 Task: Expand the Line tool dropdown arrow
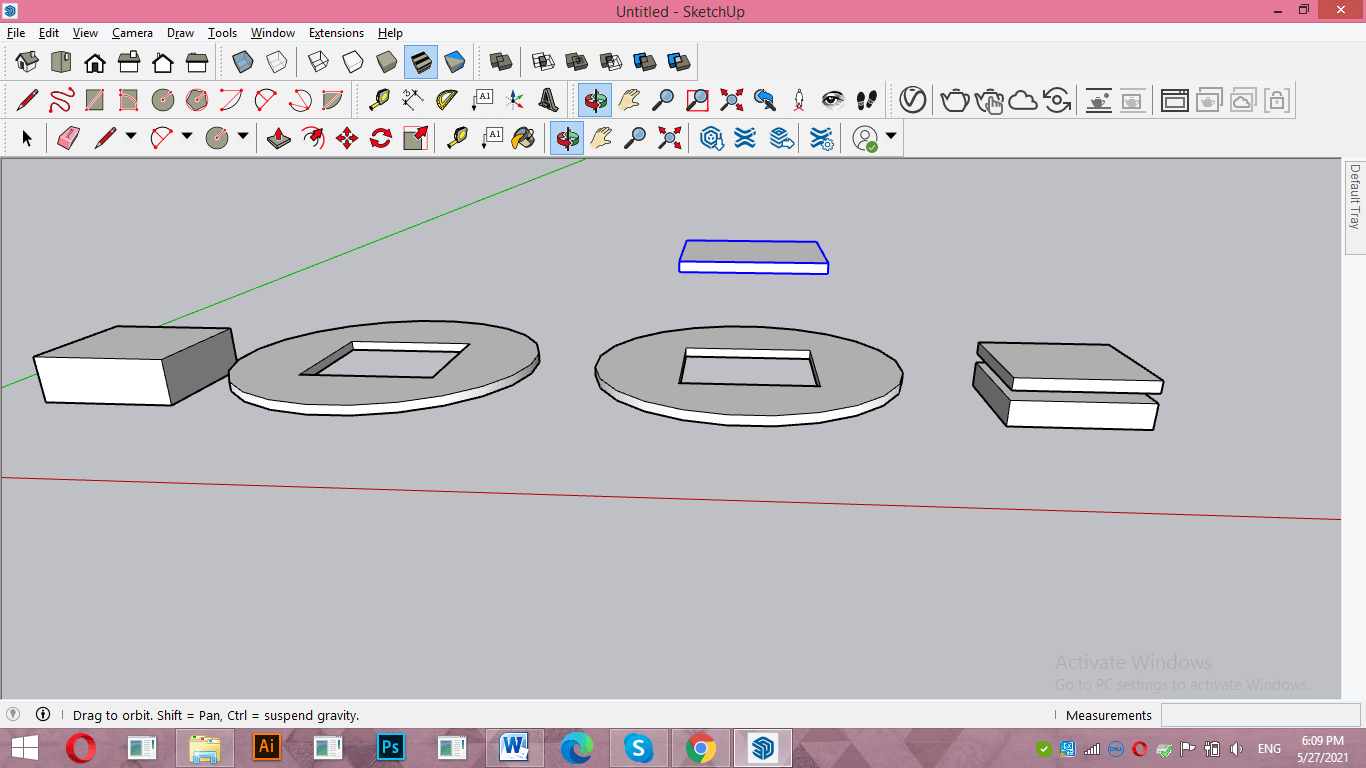[130, 136]
